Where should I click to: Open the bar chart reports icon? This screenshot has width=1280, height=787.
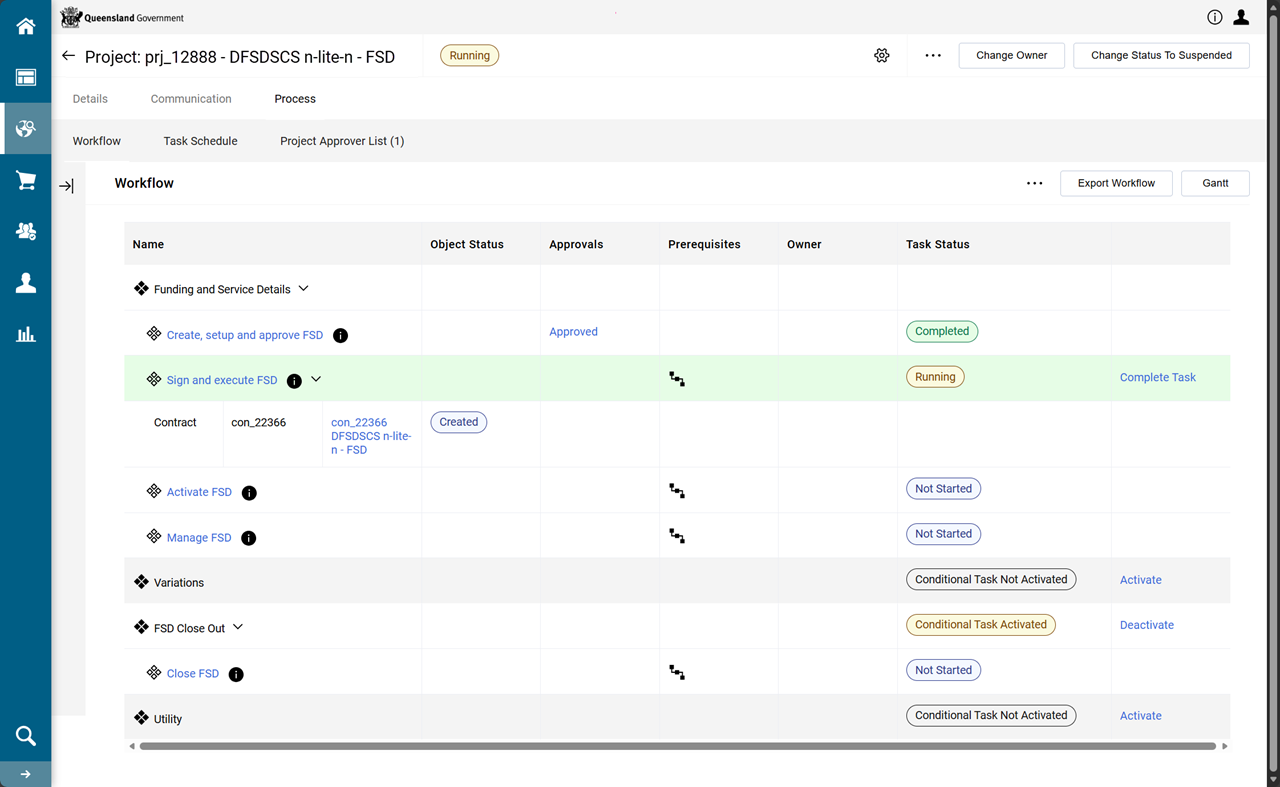tap(26, 334)
